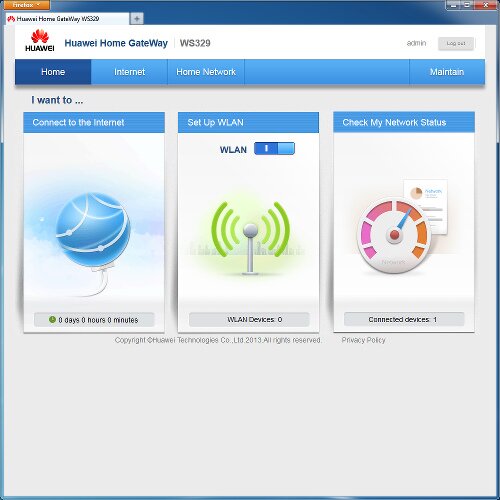Open a new tab with plus icon

(x=137, y=19)
